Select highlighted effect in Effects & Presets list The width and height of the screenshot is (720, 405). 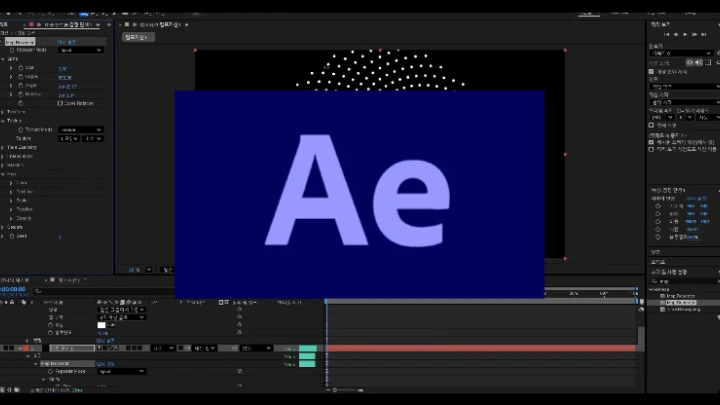coord(681,303)
